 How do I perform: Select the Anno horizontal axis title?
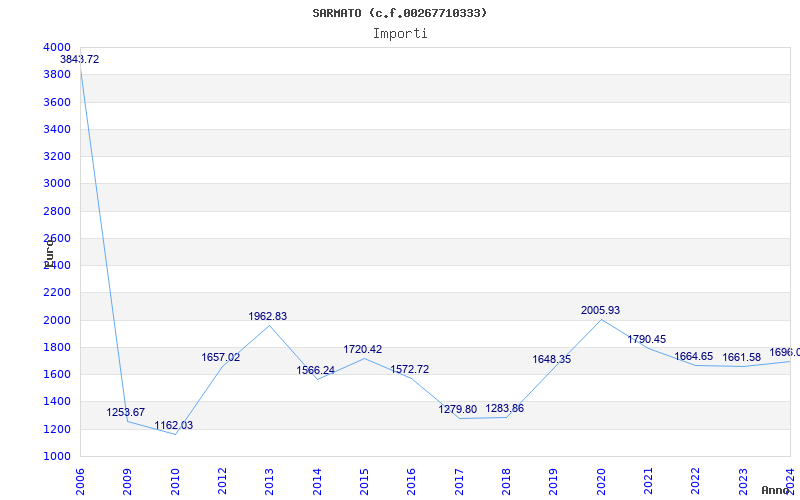[778, 490]
